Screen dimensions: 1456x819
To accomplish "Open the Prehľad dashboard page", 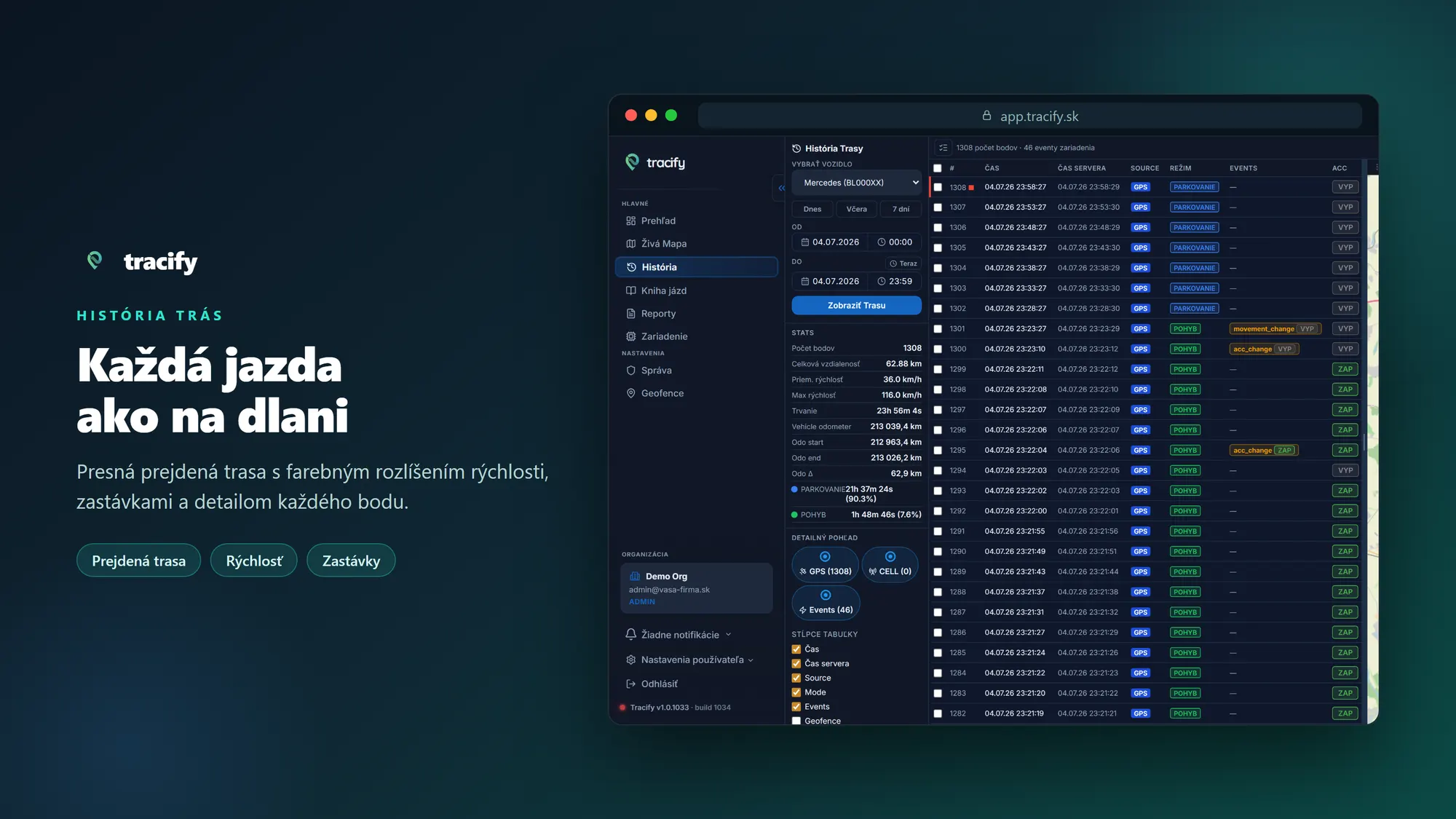I will click(697, 221).
